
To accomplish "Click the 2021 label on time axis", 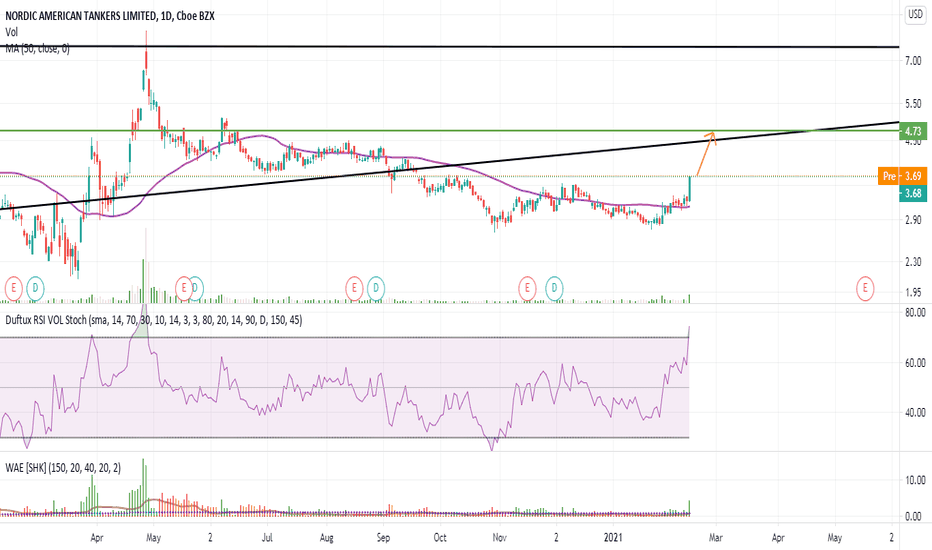I will click(x=613, y=538).
